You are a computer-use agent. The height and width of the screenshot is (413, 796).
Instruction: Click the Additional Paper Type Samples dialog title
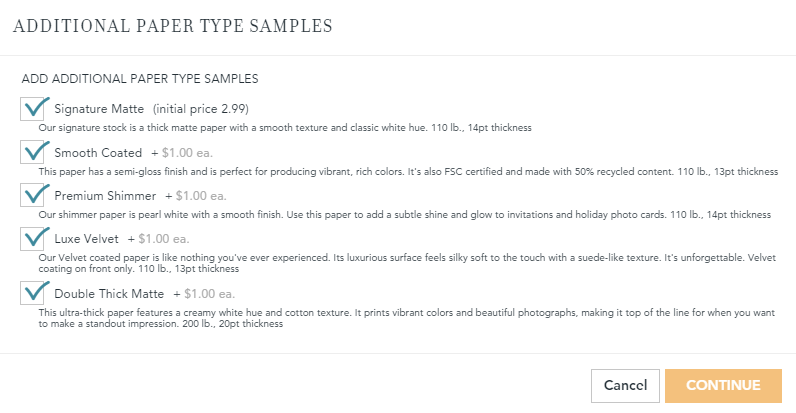pos(173,26)
